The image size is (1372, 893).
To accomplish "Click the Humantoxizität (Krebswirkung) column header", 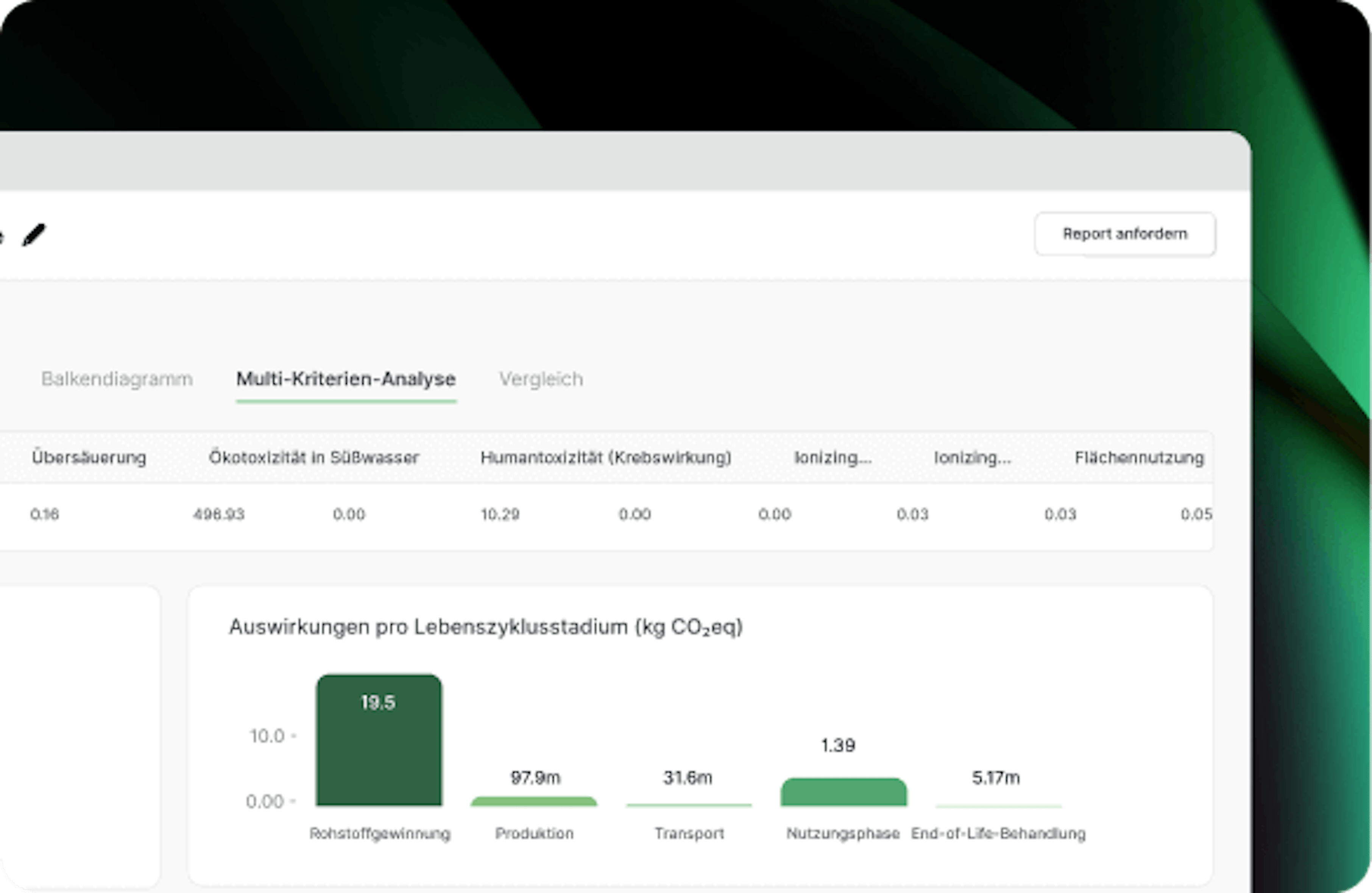I will coord(605,457).
